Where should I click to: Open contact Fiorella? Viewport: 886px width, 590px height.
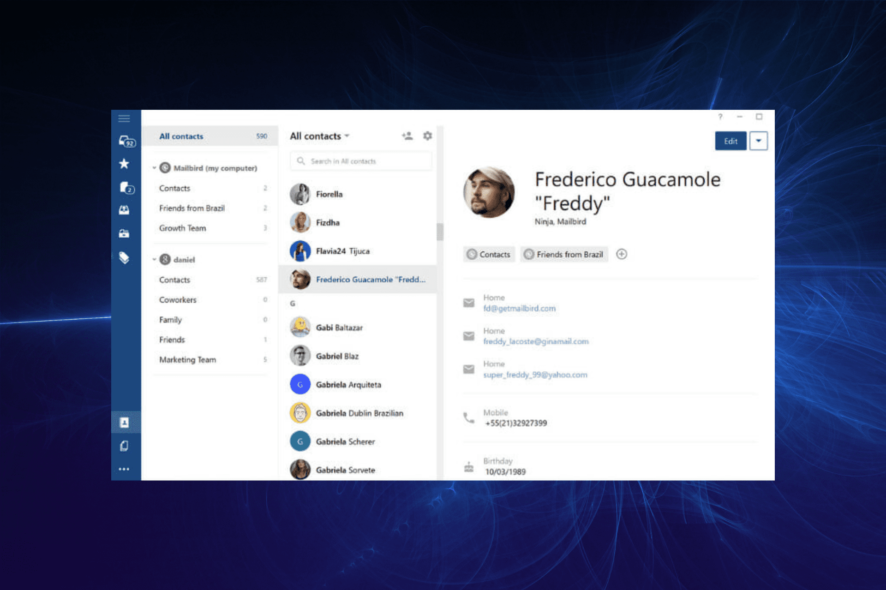pos(358,194)
